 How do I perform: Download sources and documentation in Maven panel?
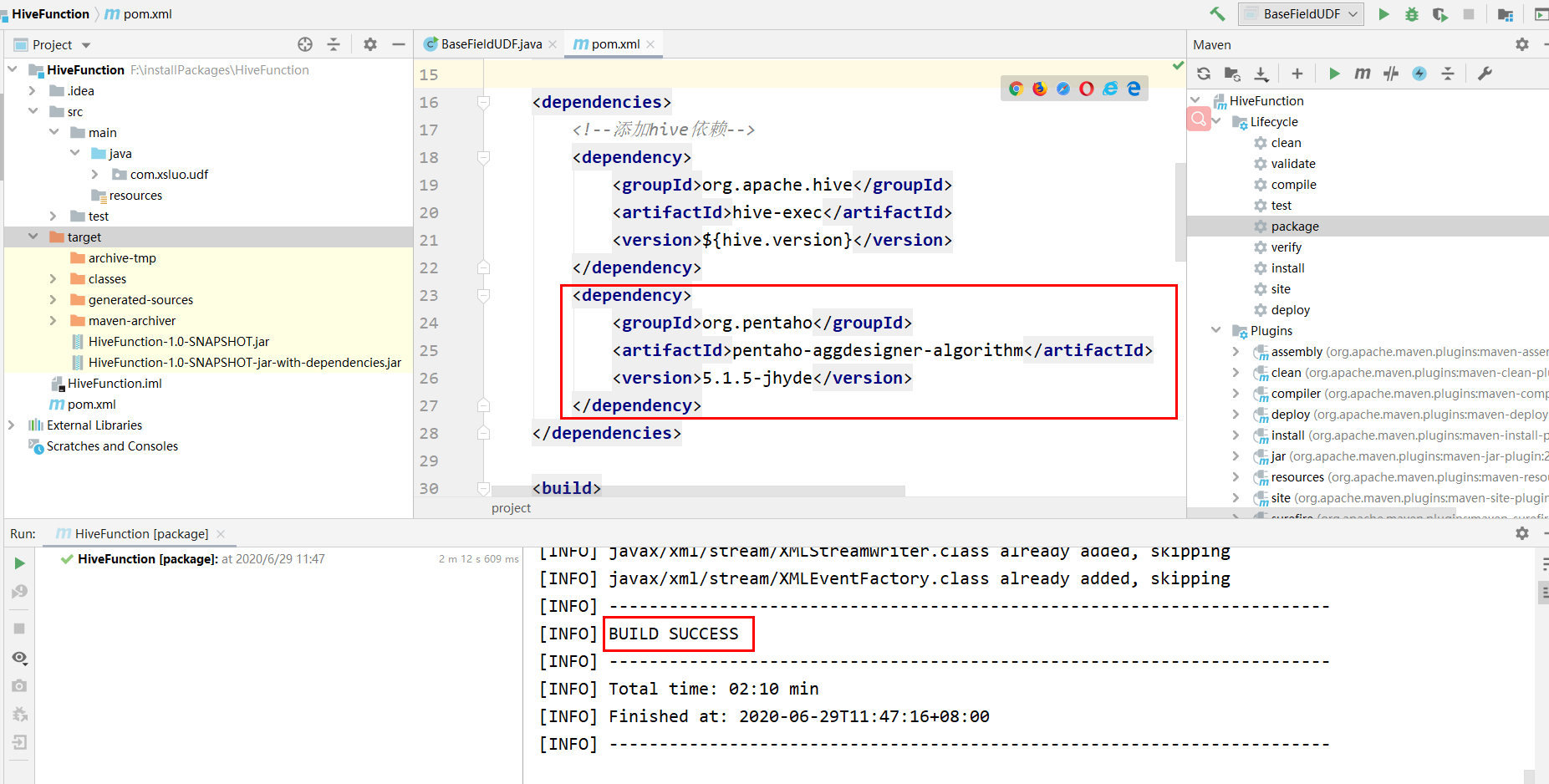(x=1261, y=74)
